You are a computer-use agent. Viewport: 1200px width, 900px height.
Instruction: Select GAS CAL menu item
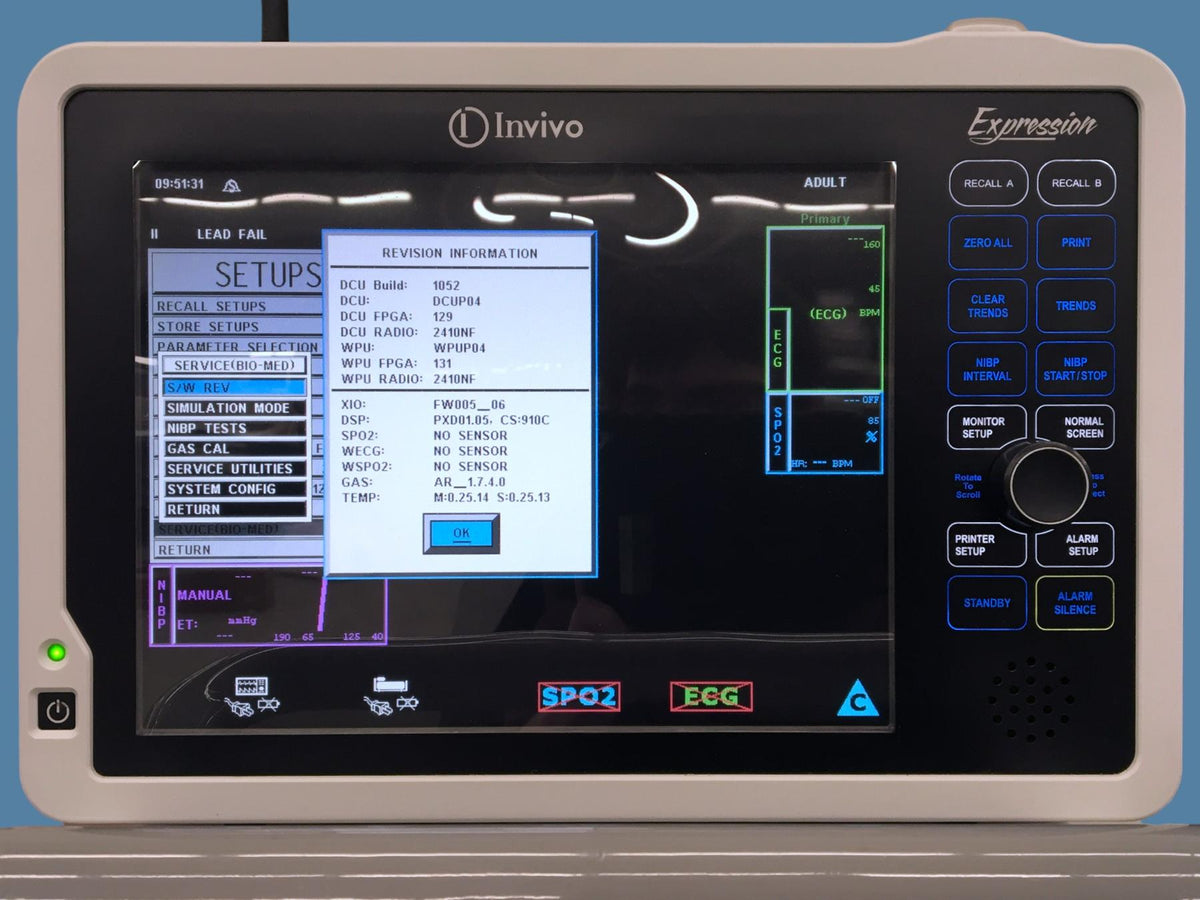pyautogui.click(x=234, y=449)
